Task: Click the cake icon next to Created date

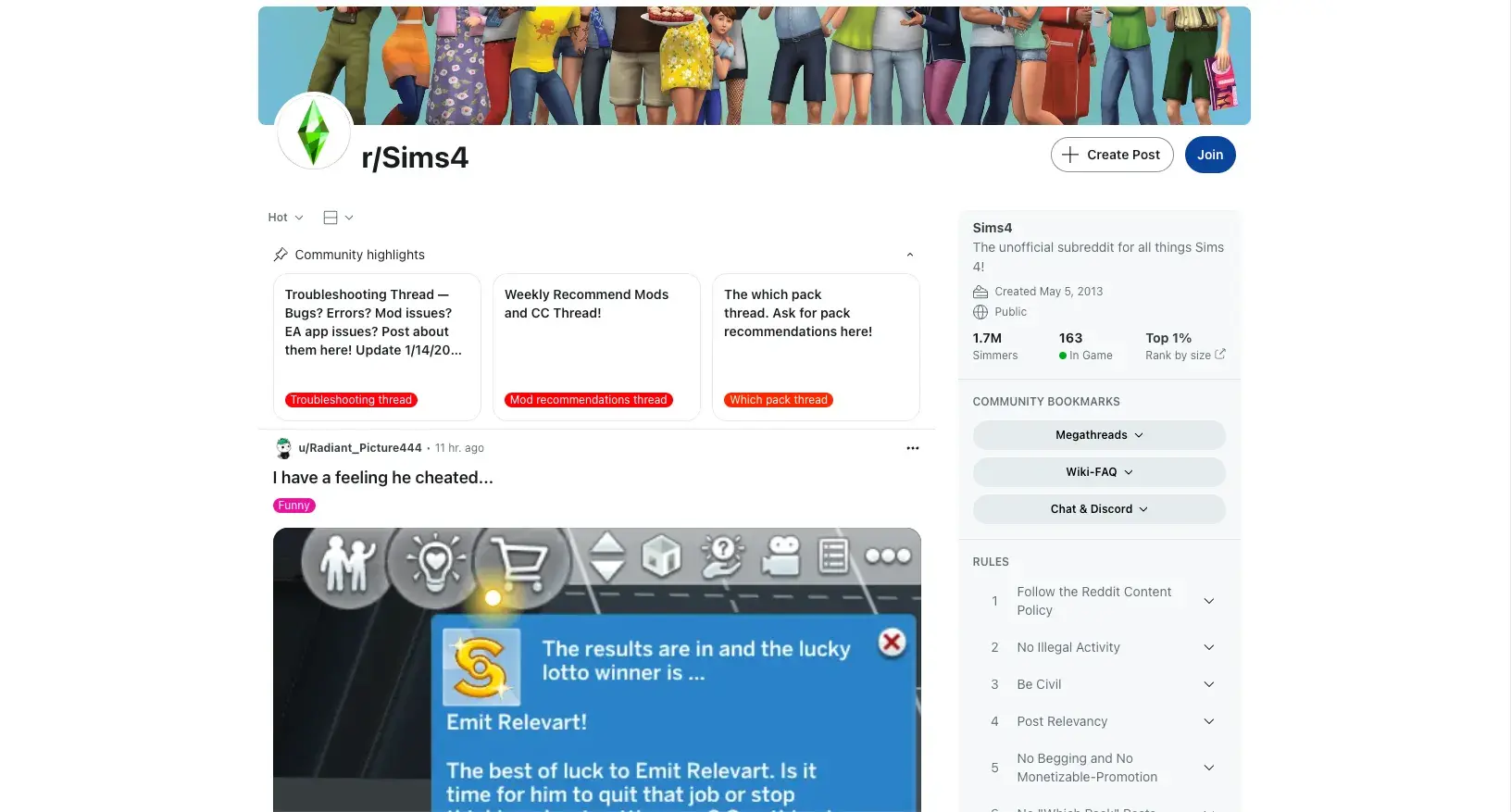Action: tap(980, 292)
